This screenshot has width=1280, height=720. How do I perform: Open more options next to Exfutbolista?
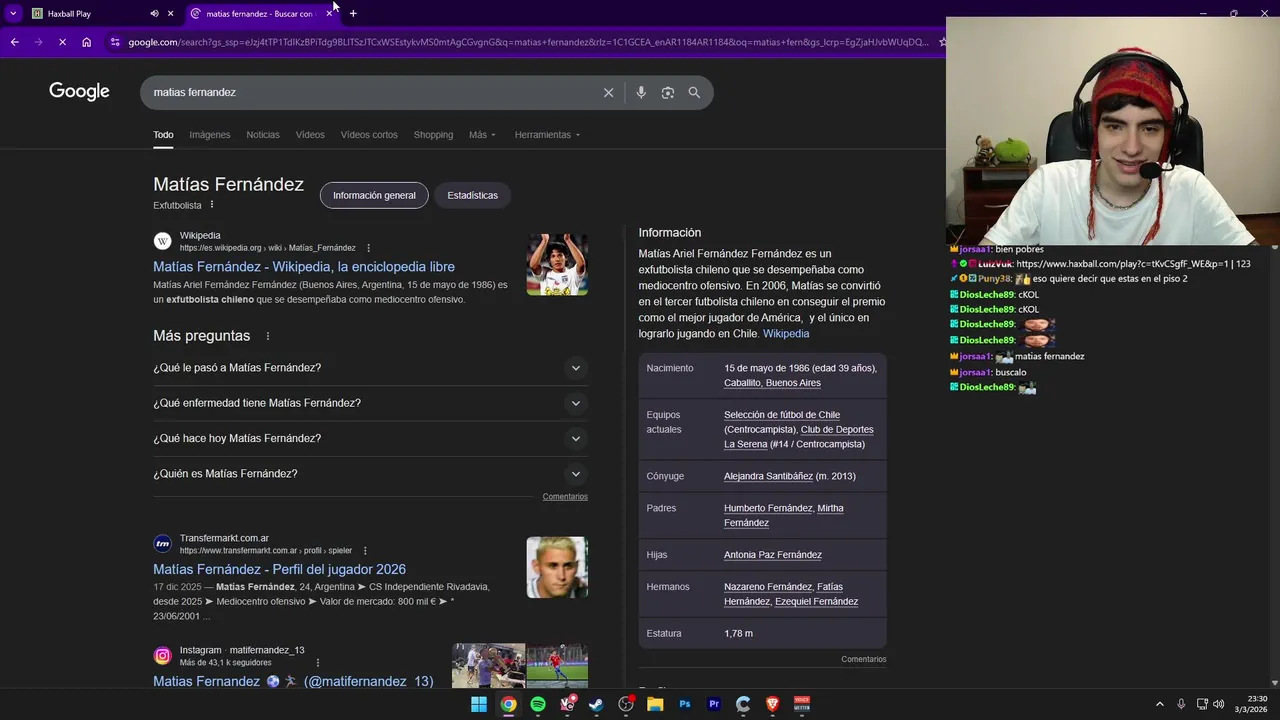pos(211,205)
